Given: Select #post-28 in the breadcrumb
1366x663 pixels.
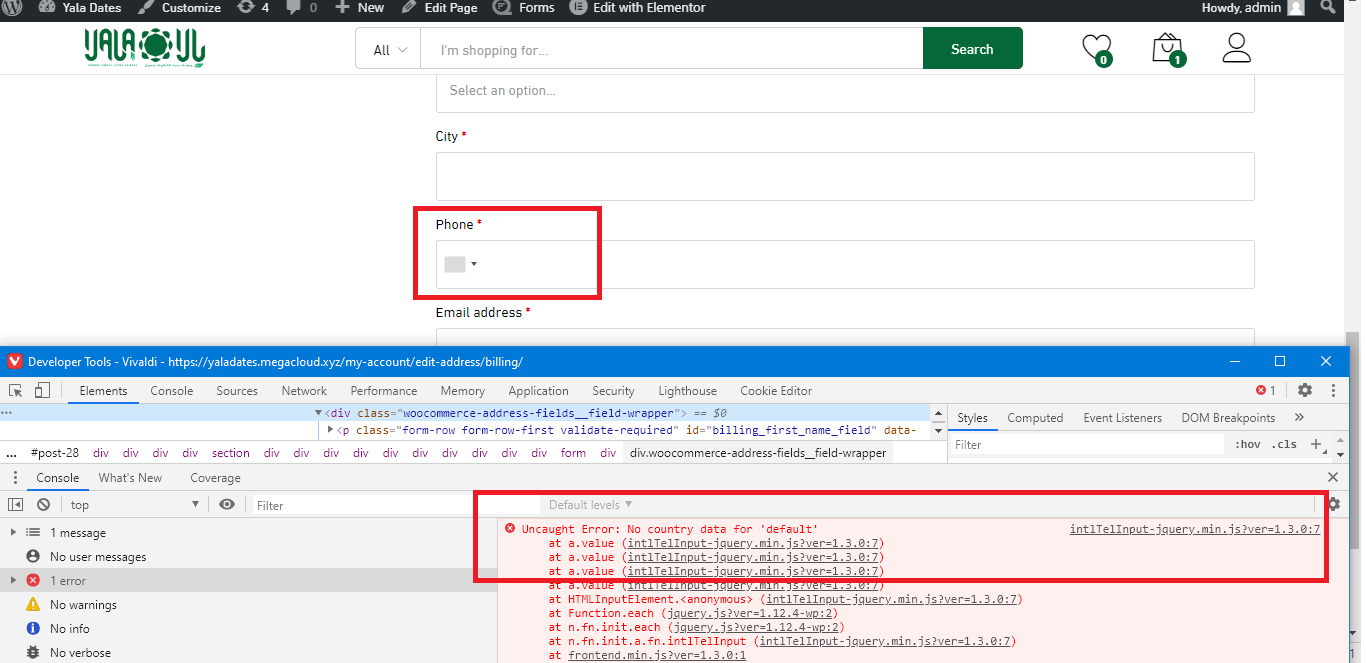Looking at the screenshot, I should pos(55,453).
